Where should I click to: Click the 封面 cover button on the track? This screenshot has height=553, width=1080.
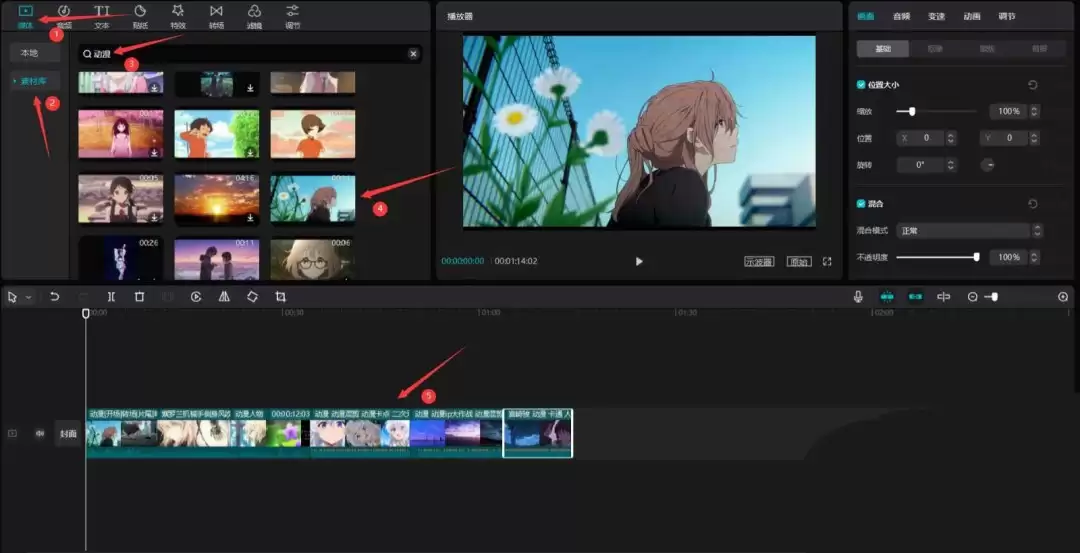pyautogui.click(x=68, y=433)
